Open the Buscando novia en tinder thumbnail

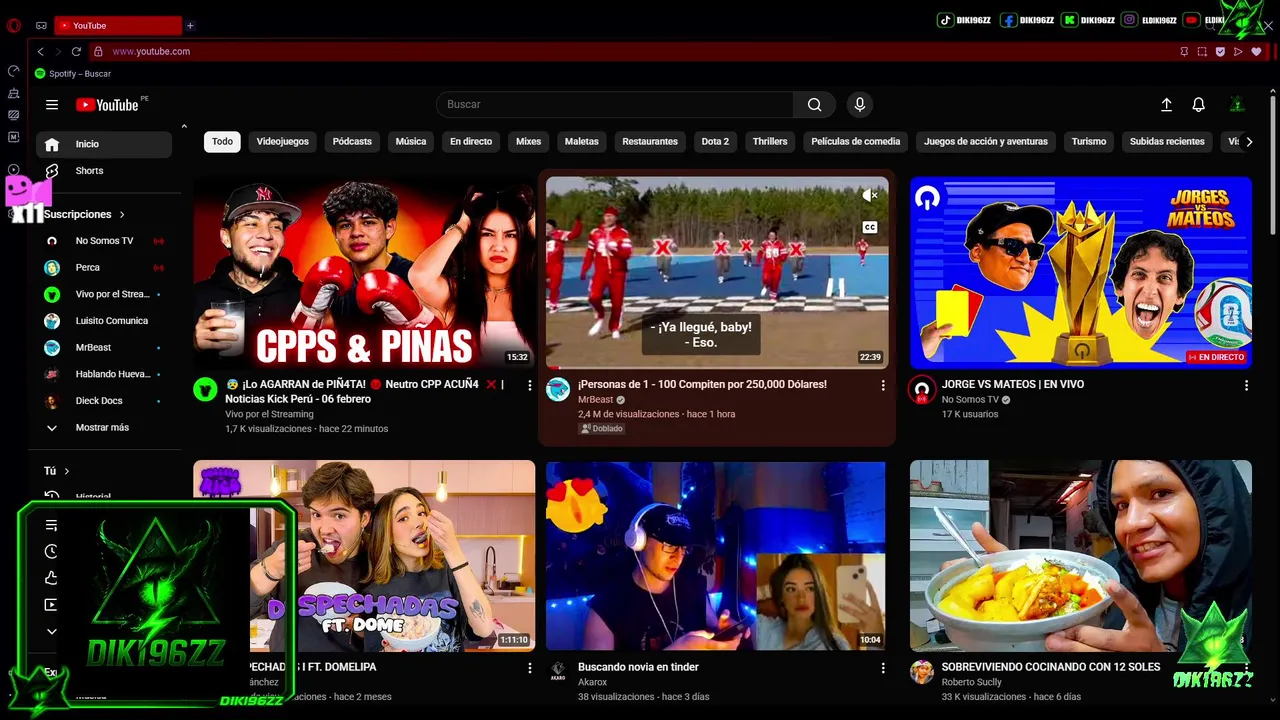[x=717, y=556]
